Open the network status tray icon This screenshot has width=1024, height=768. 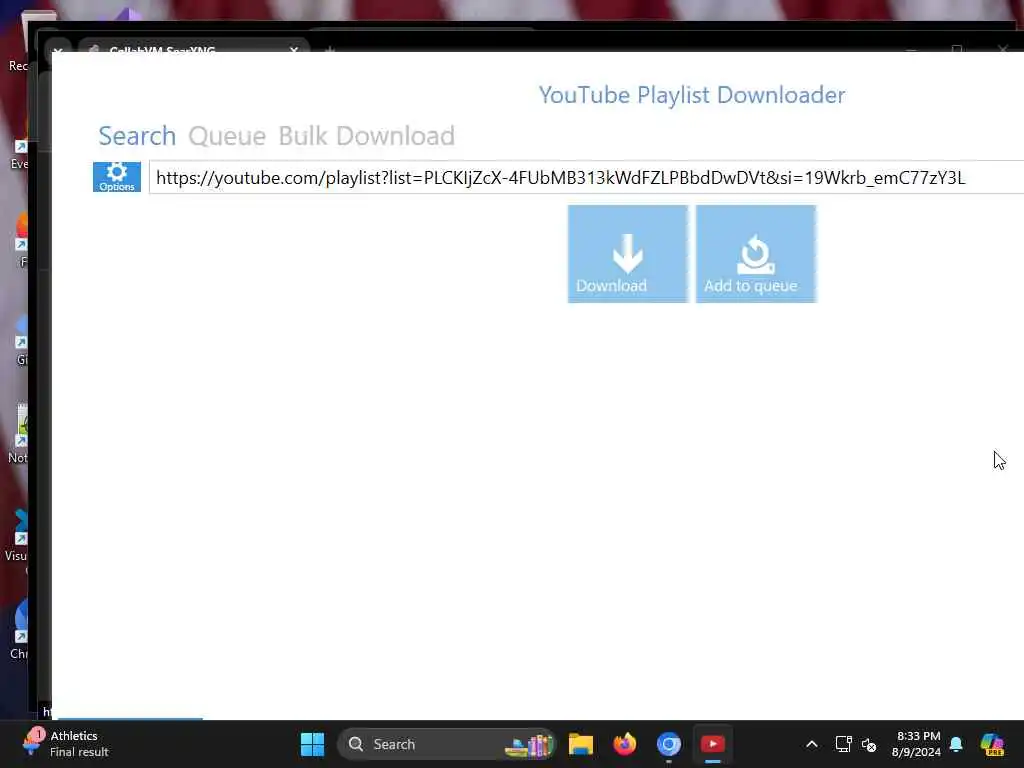pos(843,744)
